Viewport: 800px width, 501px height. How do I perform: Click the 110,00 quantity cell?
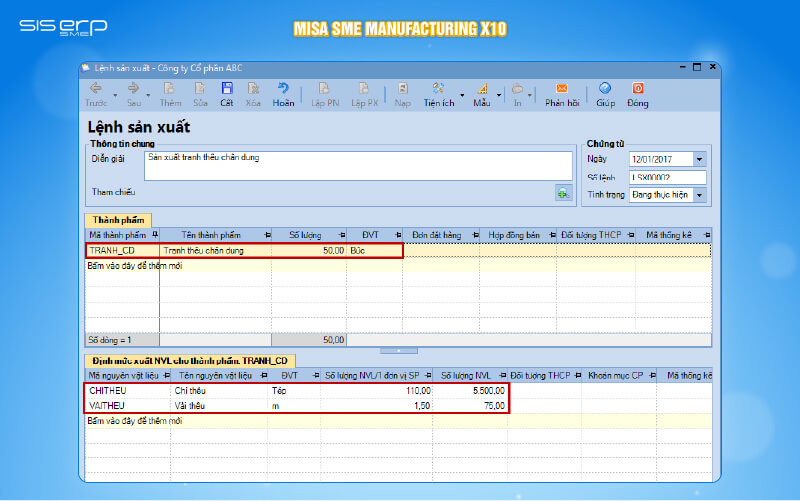377,391
